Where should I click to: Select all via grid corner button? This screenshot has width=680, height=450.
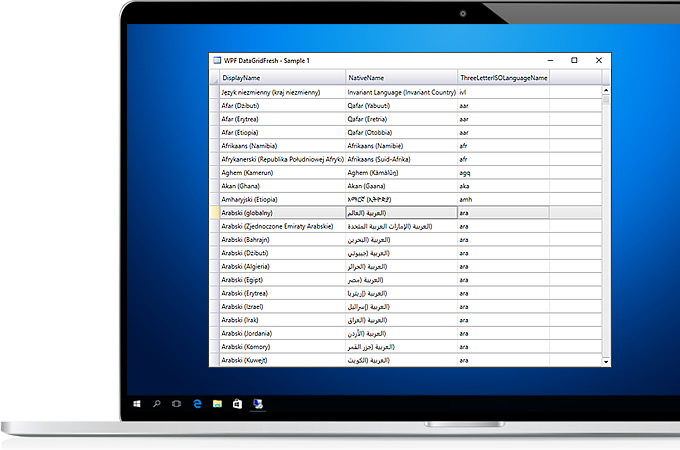tap(214, 78)
